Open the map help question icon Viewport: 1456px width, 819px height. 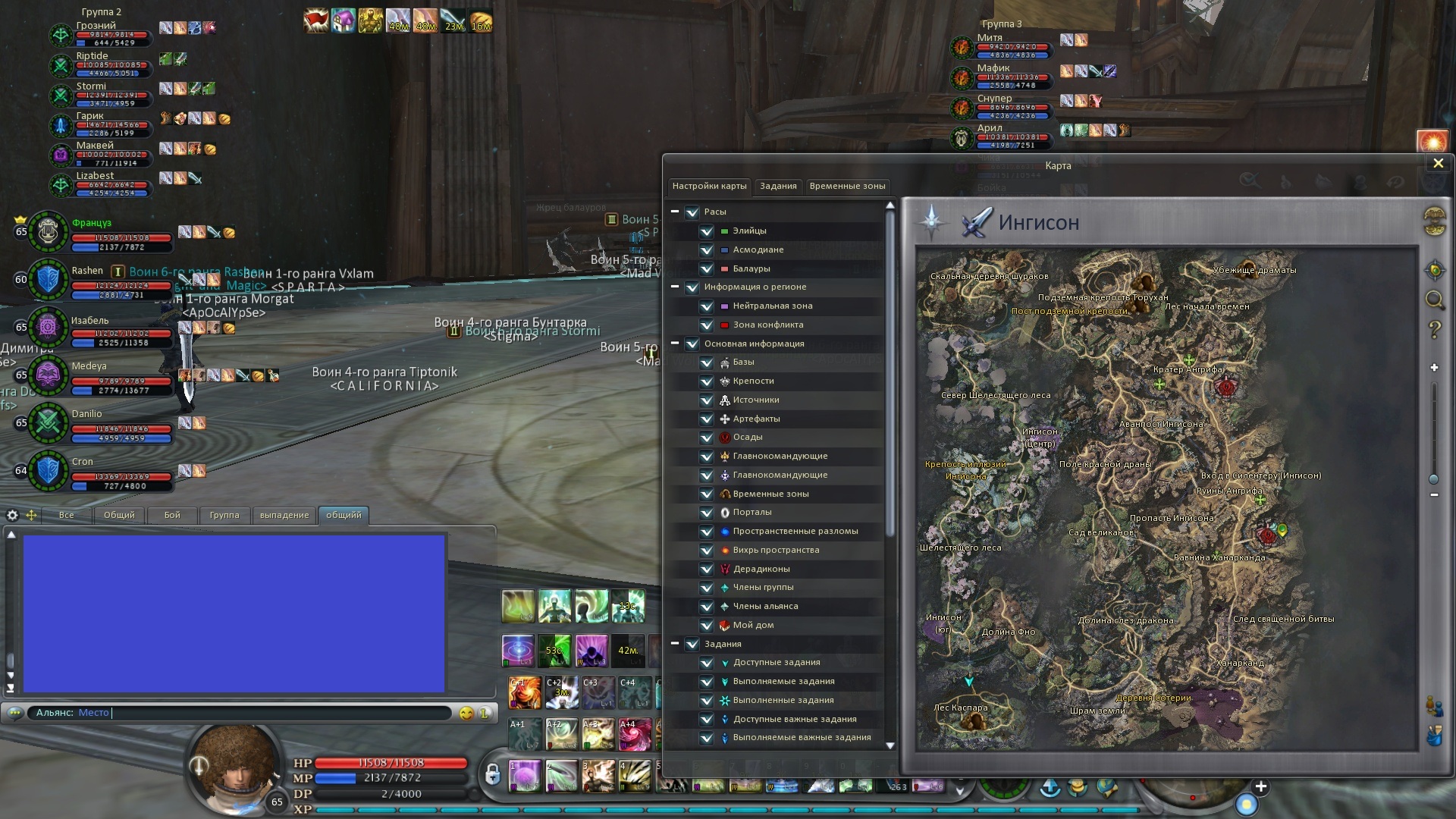pos(1434,330)
